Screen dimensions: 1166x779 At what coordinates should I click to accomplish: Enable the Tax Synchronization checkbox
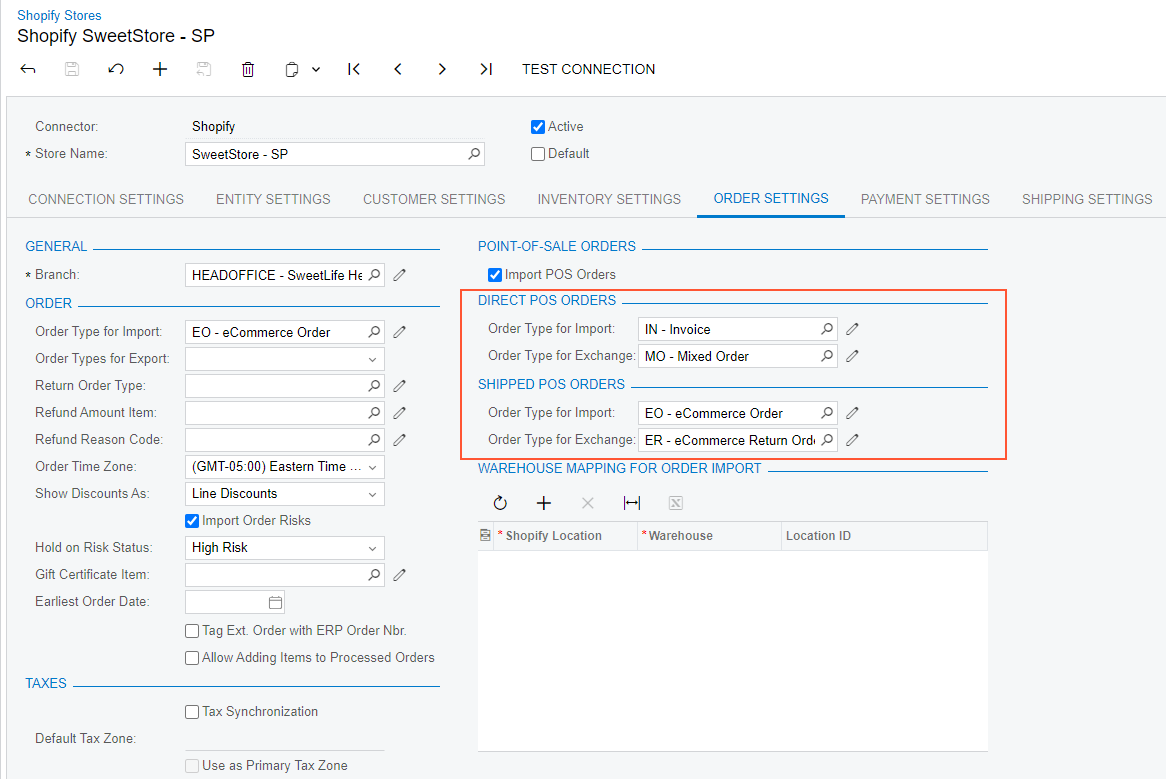[192, 712]
